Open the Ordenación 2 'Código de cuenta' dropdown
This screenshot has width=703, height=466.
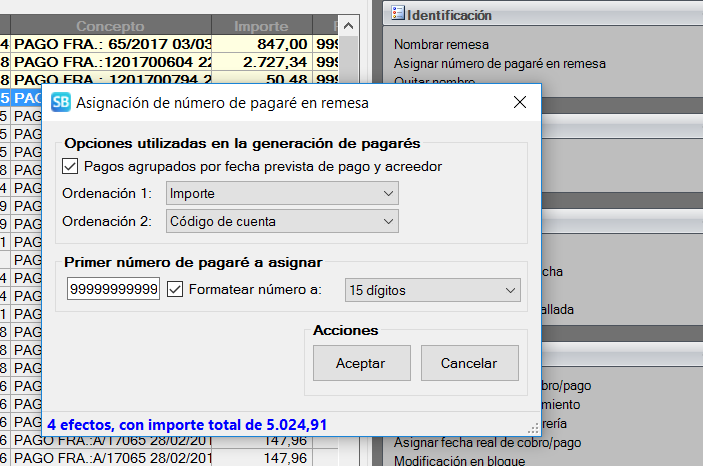(x=283, y=221)
